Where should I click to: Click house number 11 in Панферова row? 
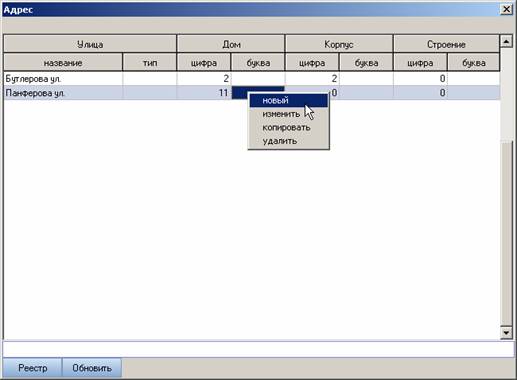click(204, 93)
